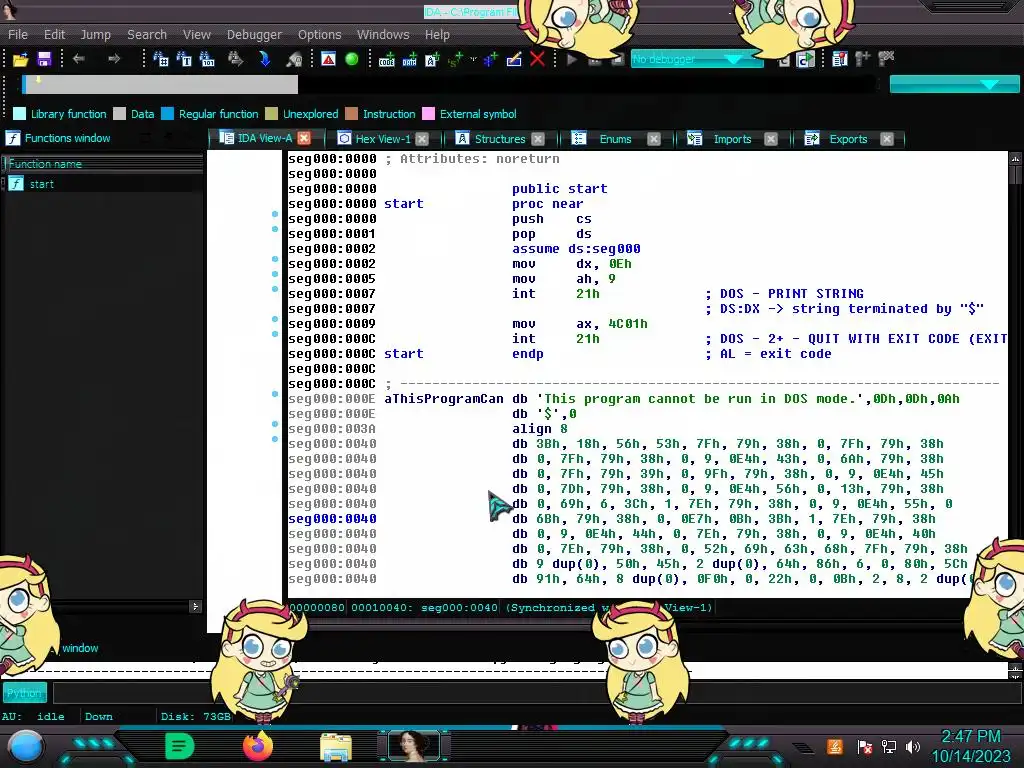Convert to code with CODE icon
1024x768 pixels.
pyautogui.click(x=387, y=59)
